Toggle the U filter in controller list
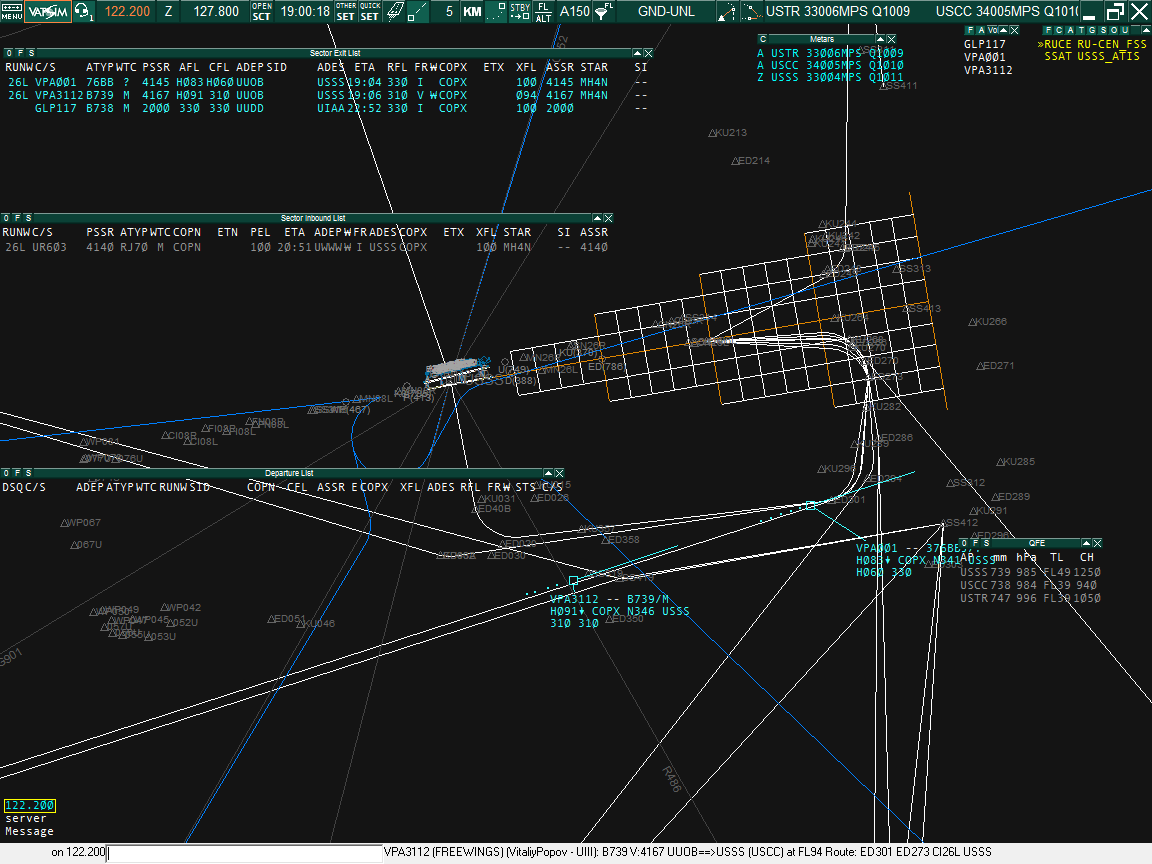 (x=1125, y=30)
